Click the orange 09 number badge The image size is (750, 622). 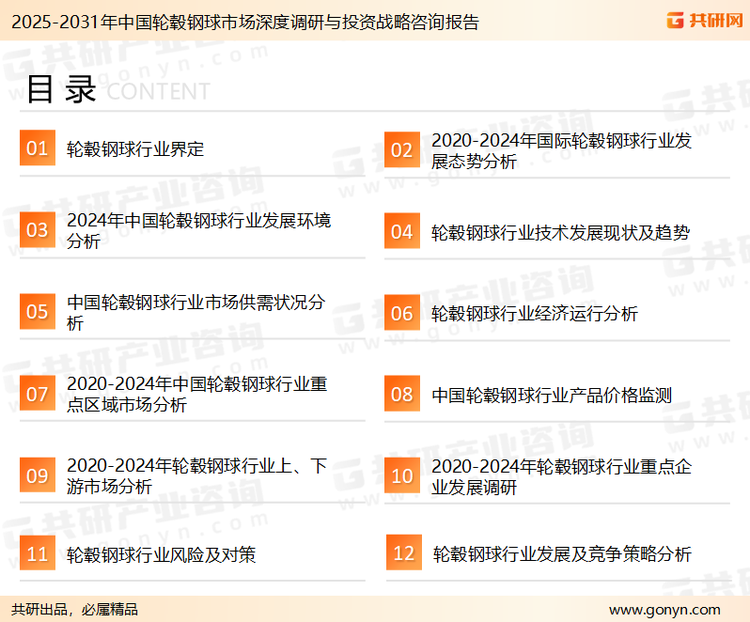coord(37,475)
